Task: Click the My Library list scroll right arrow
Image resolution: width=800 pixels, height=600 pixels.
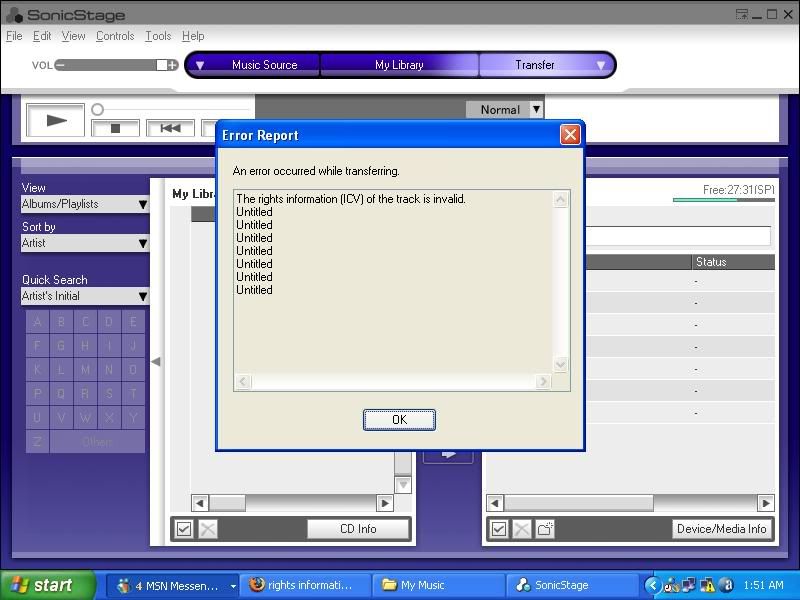Action: [x=385, y=503]
